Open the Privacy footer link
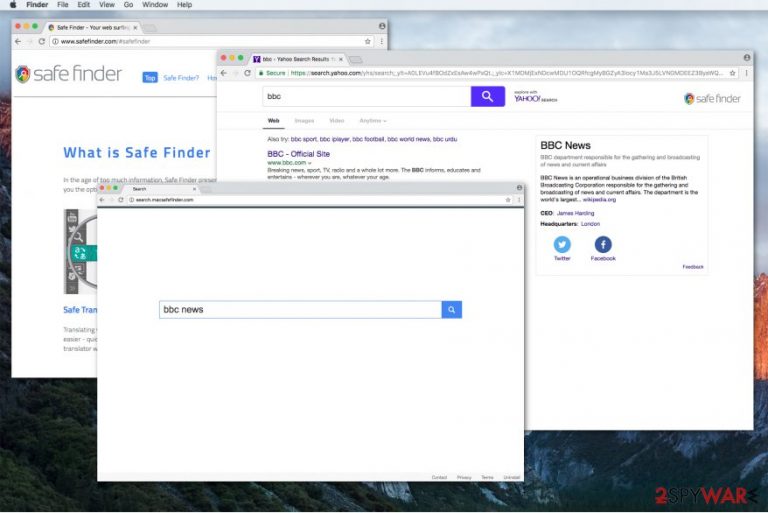Image resolution: width=768 pixels, height=513 pixels. click(464, 477)
